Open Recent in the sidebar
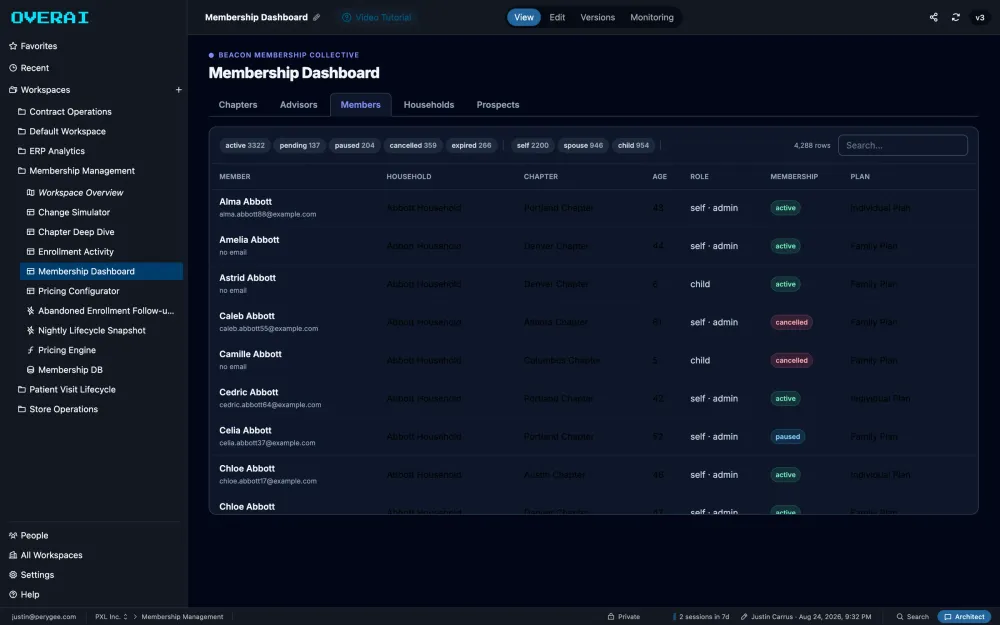 click(x=29, y=68)
